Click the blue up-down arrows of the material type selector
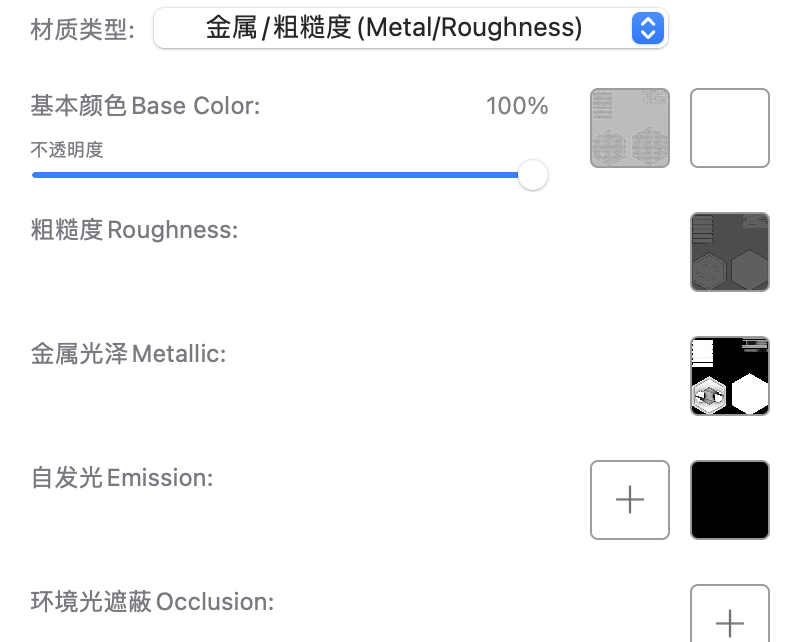This screenshot has width=790, height=642. tap(647, 28)
